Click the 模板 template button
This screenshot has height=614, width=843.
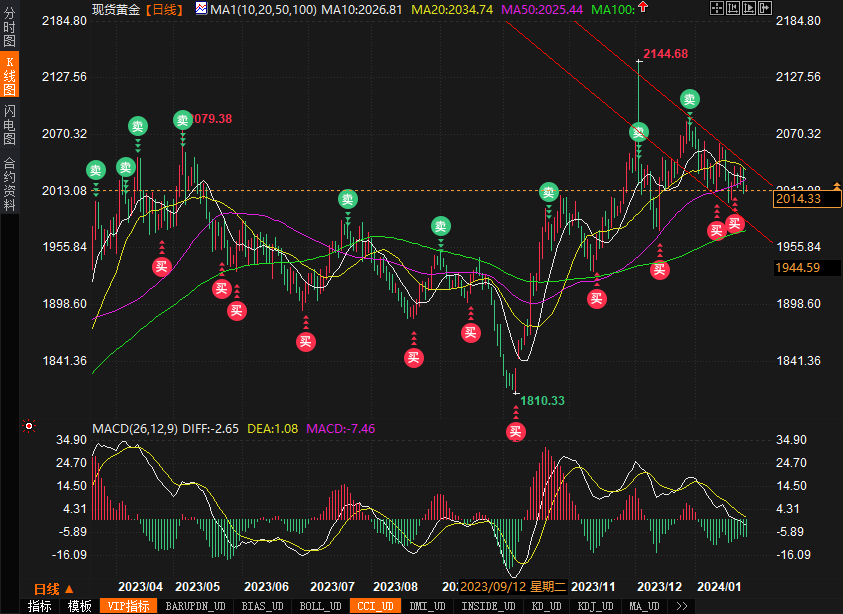tap(80, 606)
